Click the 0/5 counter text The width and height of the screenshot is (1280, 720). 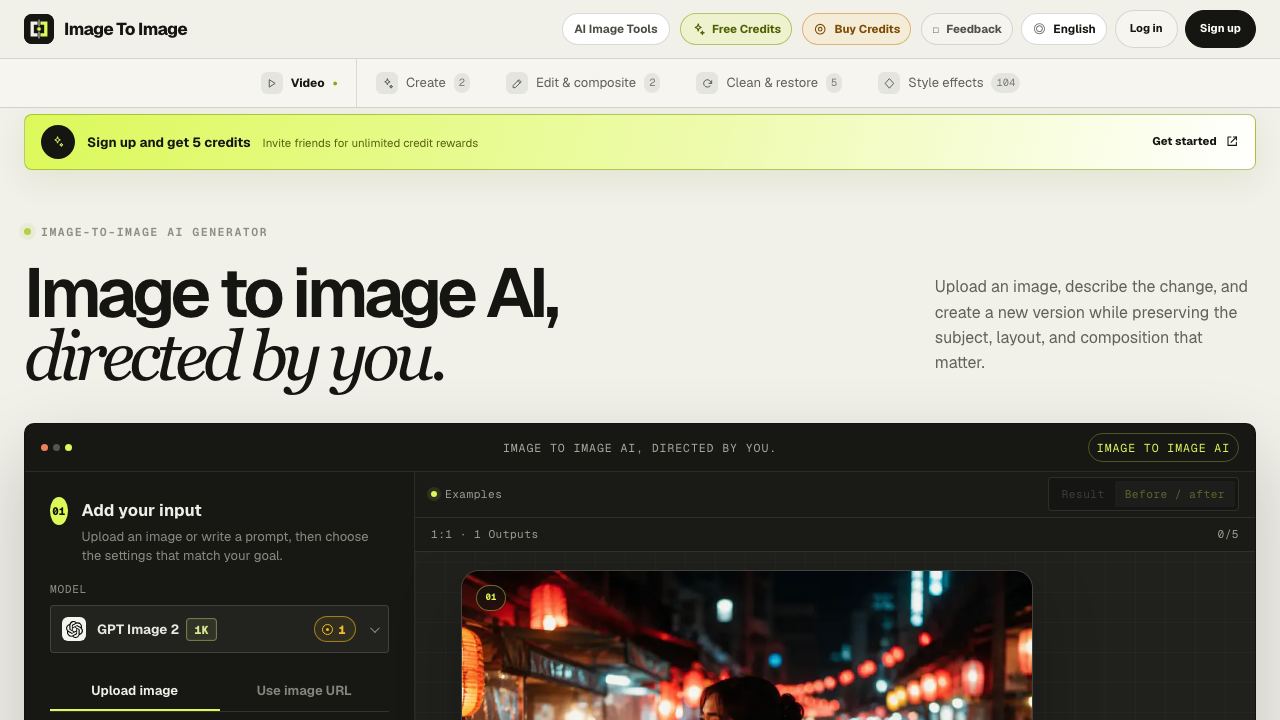1228,534
